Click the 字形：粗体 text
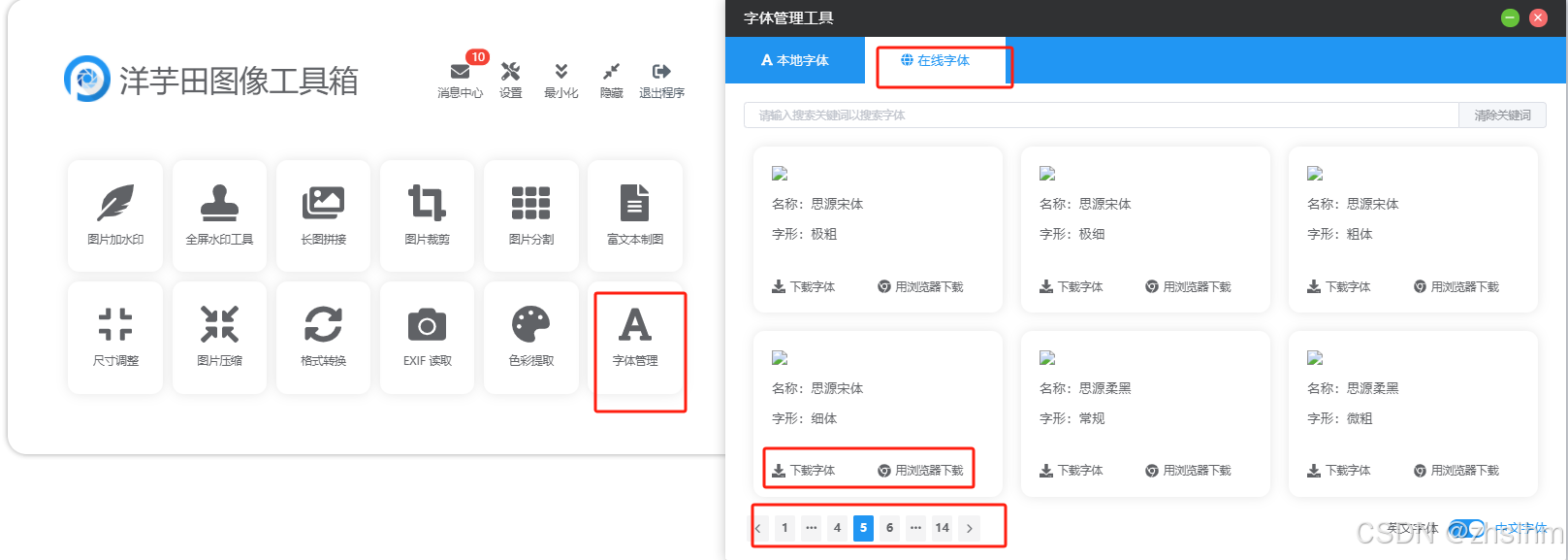Viewport: 1568px width, 560px height. tap(1339, 234)
